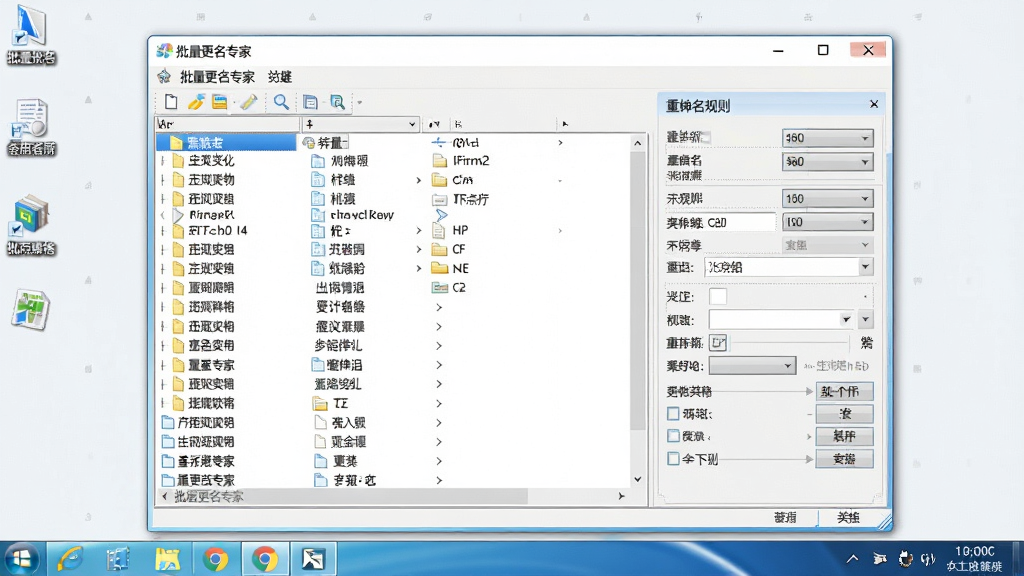Select the IFirm2 folder
The width and height of the screenshot is (1024, 576).
click(x=461, y=161)
